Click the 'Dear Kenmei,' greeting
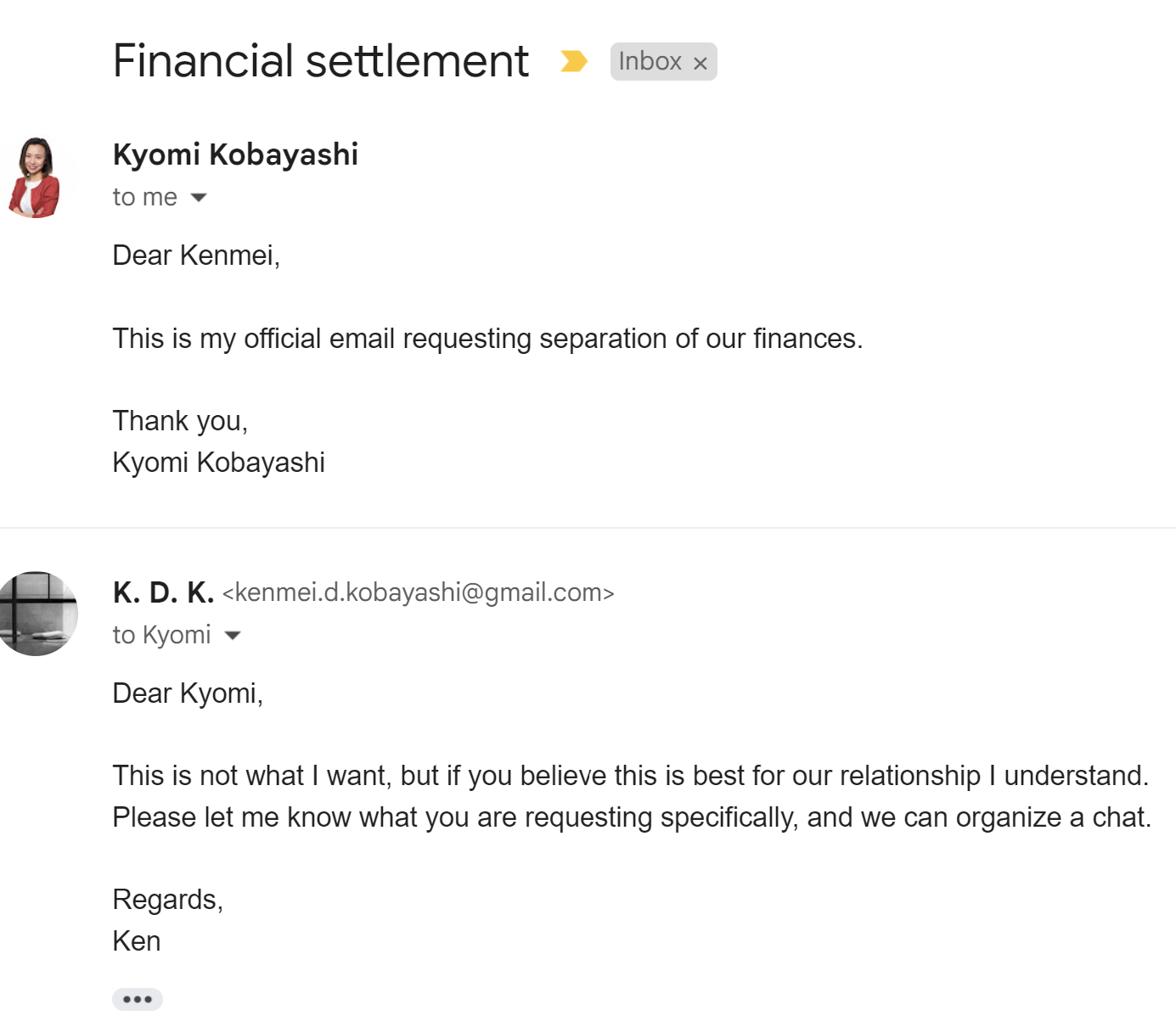1176x1027 pixels. click(196, 255)
